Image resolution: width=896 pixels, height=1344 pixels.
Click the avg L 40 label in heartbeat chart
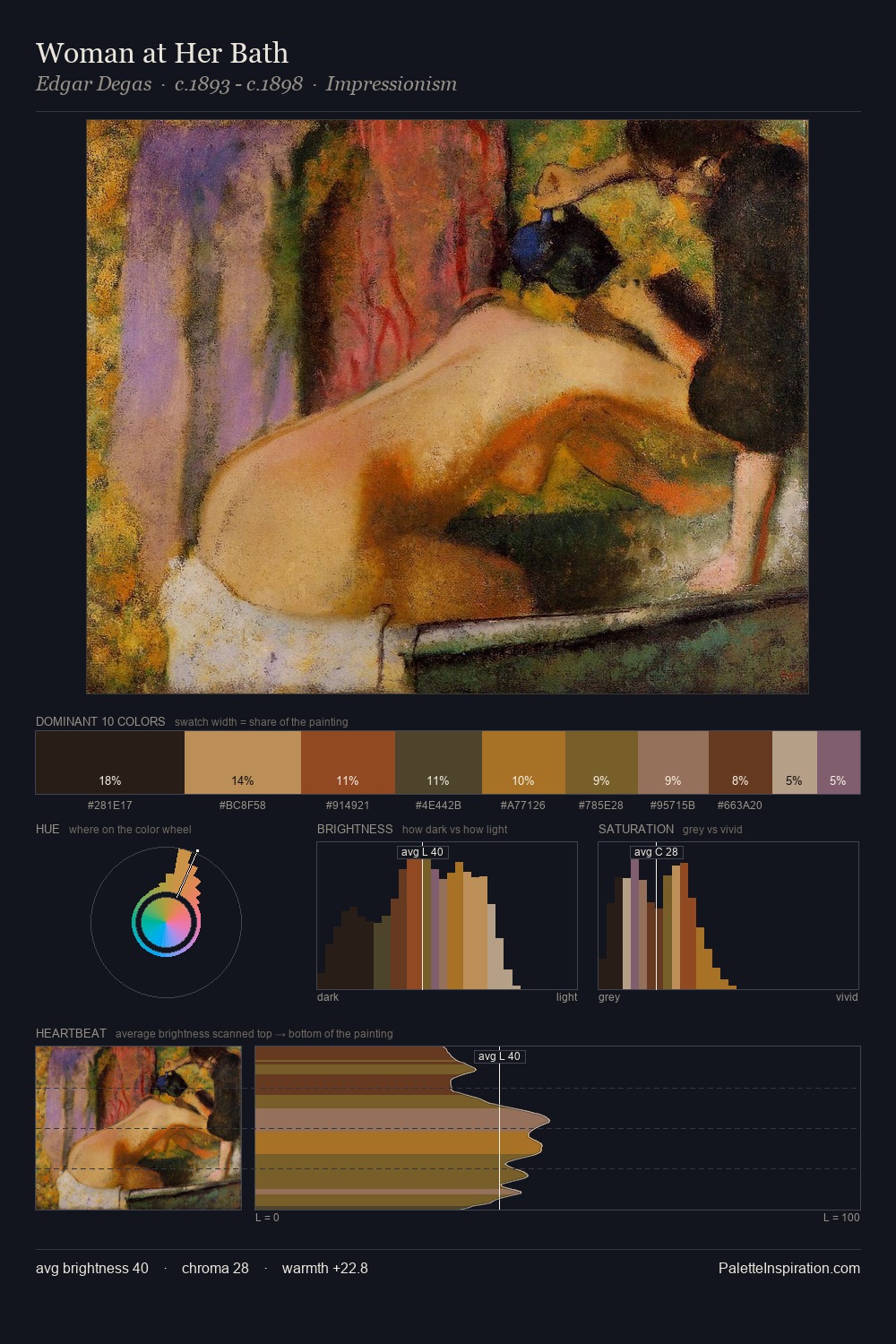(x=499, y=1056)
